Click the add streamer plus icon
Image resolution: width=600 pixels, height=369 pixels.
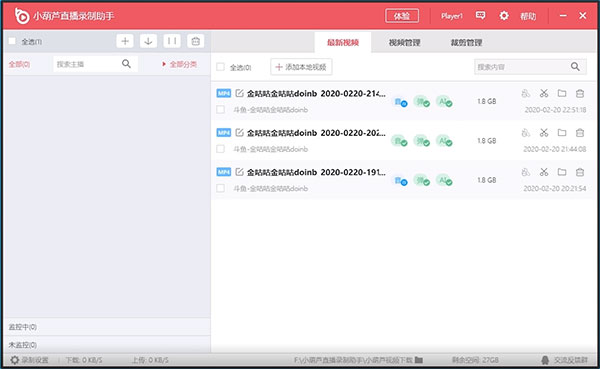click(125, 41)
